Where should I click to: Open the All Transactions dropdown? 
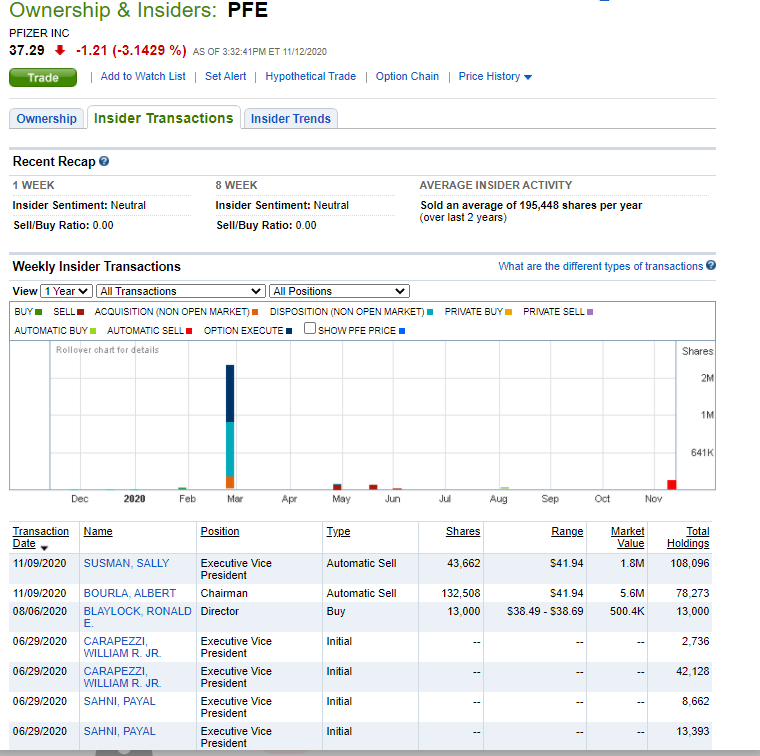point(180,291)
